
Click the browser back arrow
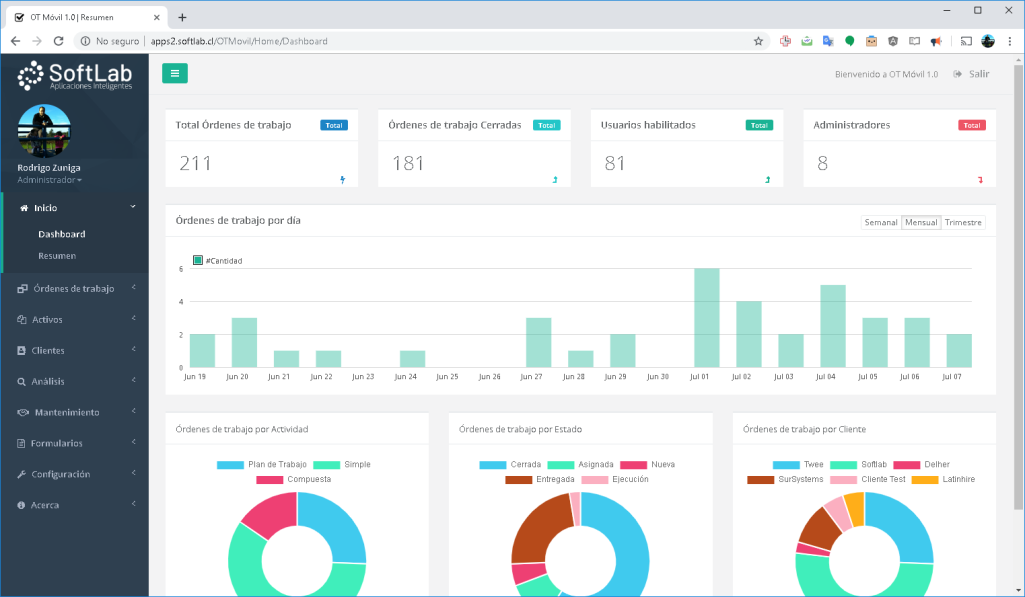tap(16, 41)
